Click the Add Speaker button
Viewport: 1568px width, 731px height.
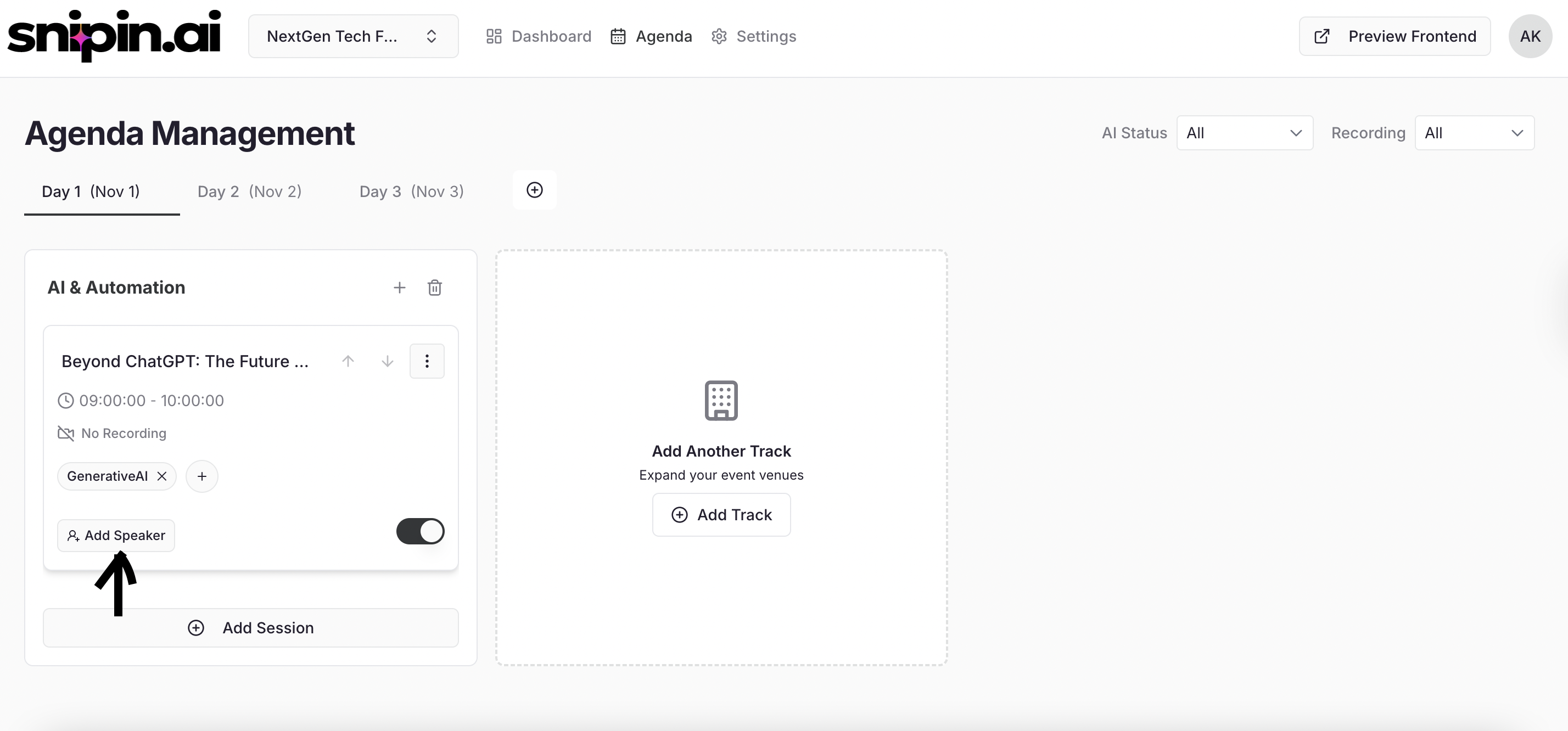(x=116, y=535)
